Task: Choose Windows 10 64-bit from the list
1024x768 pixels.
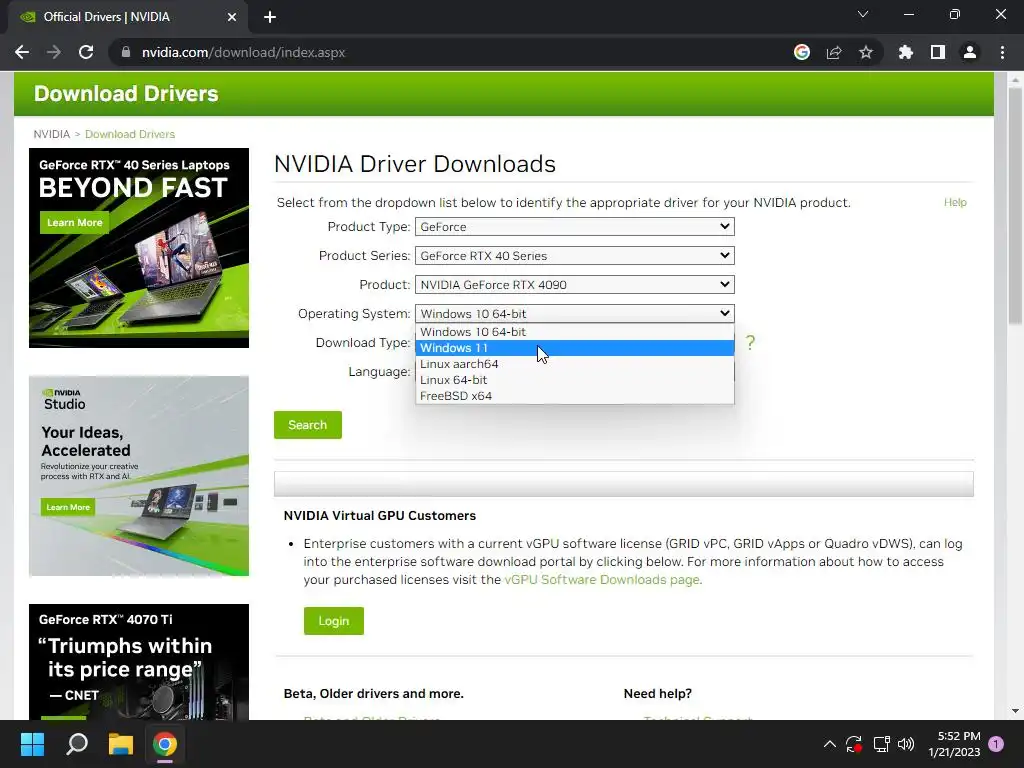Action: (575, 332)
